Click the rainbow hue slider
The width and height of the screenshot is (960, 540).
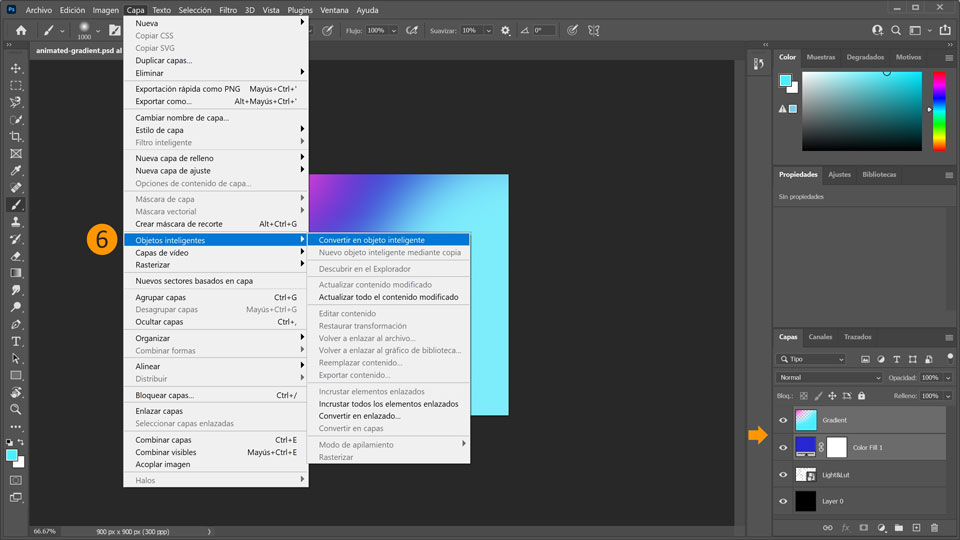tap(939, 112)
